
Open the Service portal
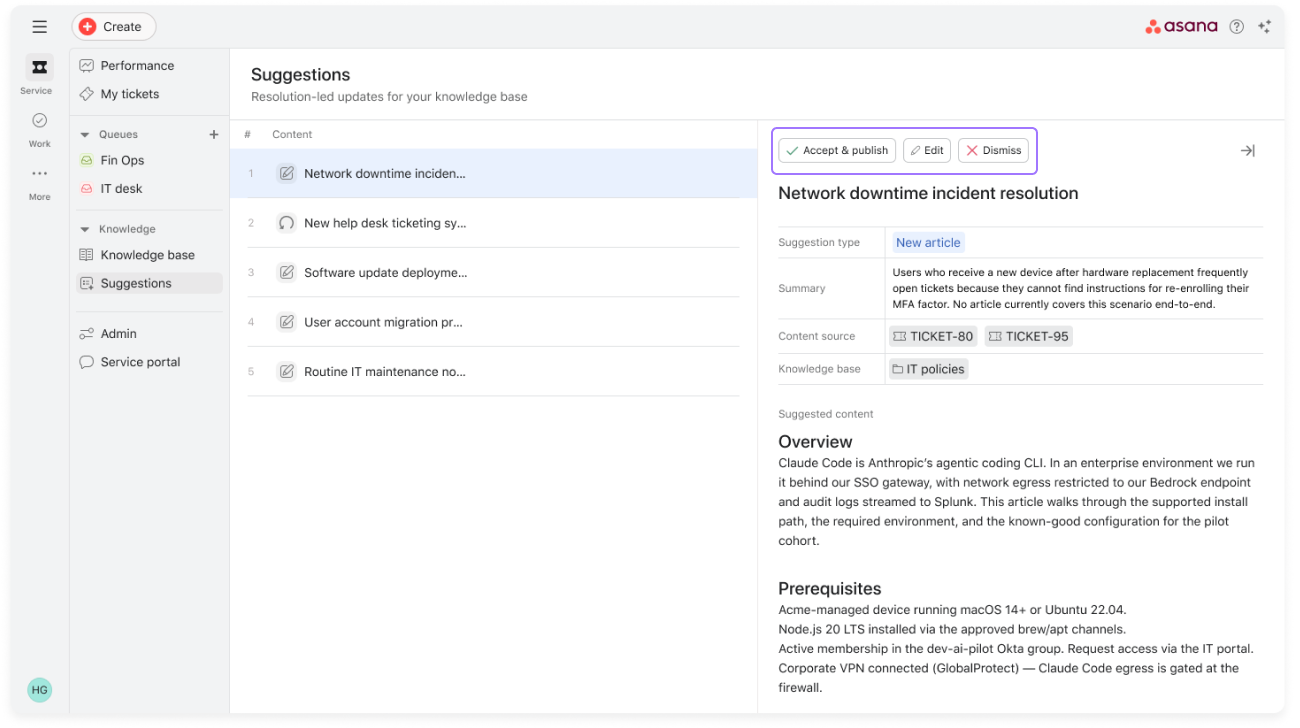(149, 362)
